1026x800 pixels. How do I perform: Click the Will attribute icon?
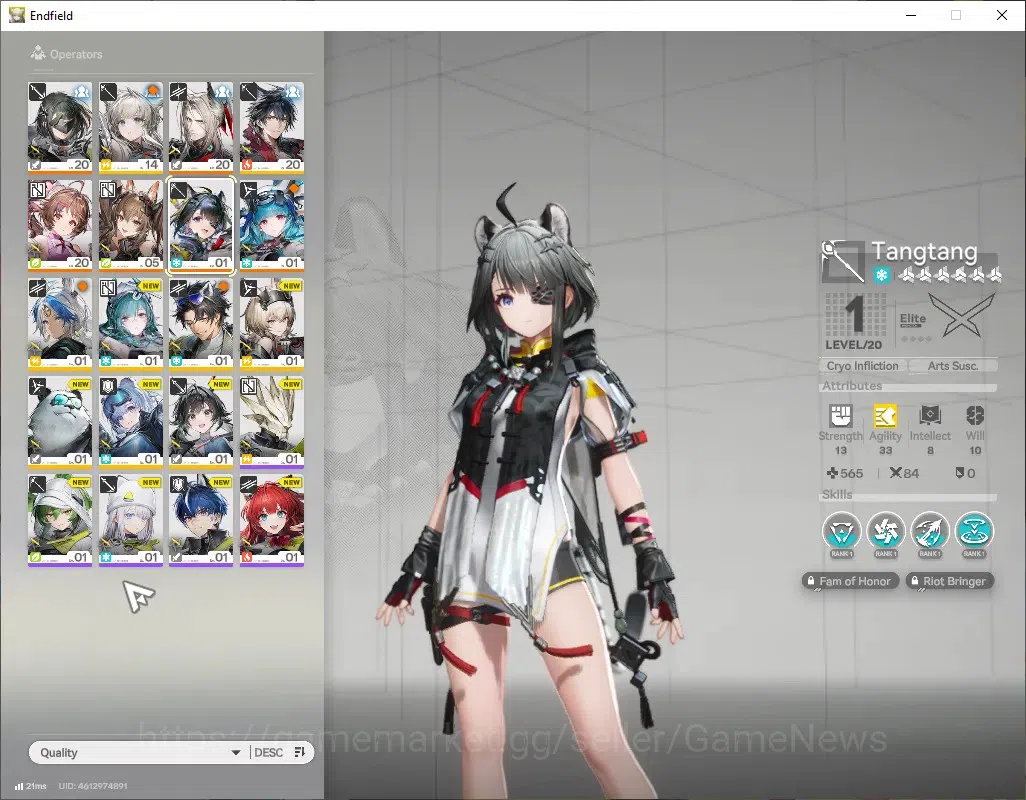point(975,416)
